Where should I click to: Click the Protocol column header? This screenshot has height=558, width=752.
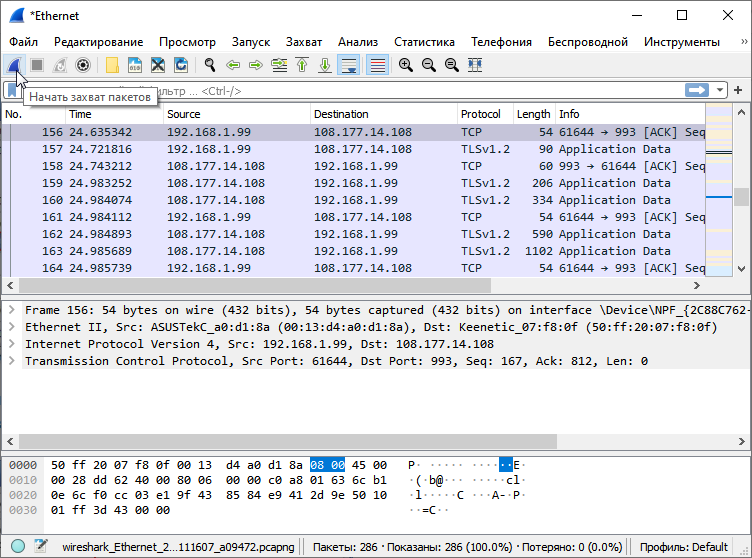point(481,114)
